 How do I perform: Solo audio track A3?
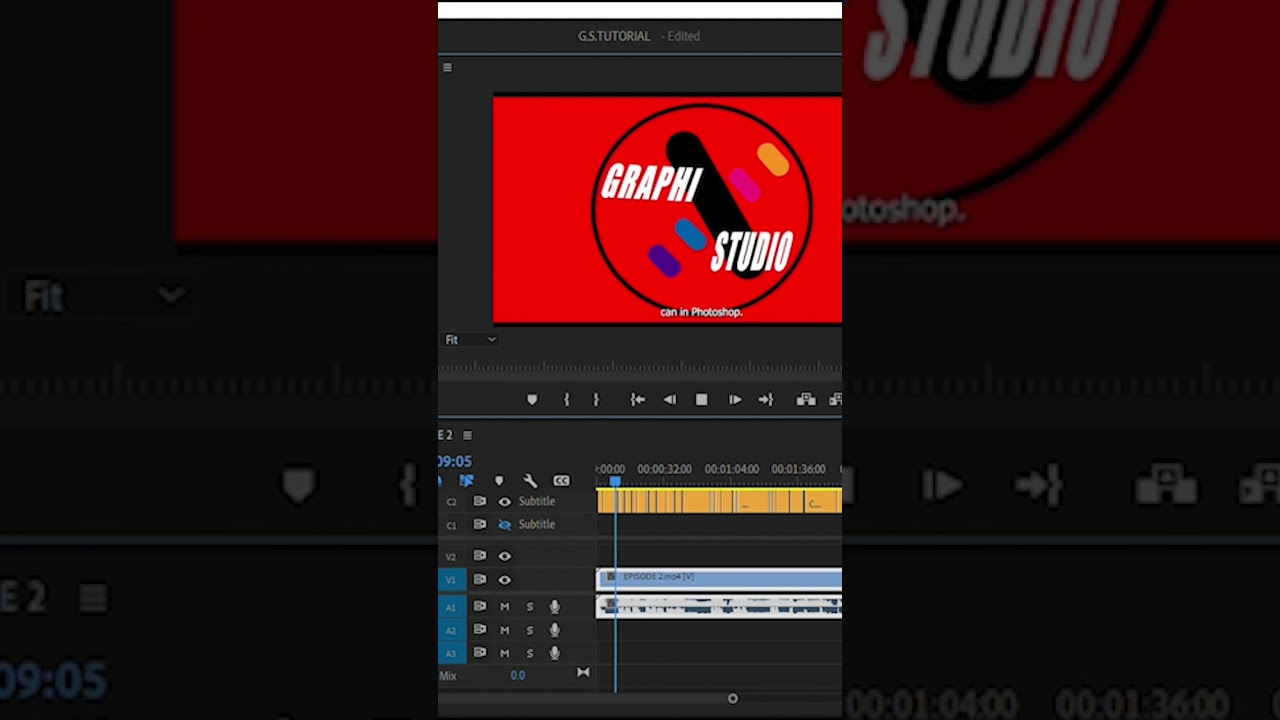[529, 653]
